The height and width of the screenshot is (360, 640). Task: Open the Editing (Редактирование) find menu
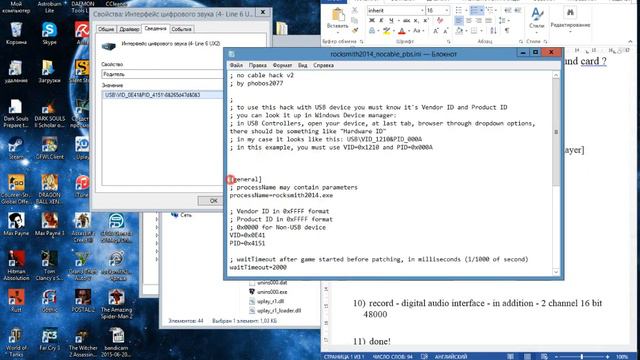click(570, 19)
